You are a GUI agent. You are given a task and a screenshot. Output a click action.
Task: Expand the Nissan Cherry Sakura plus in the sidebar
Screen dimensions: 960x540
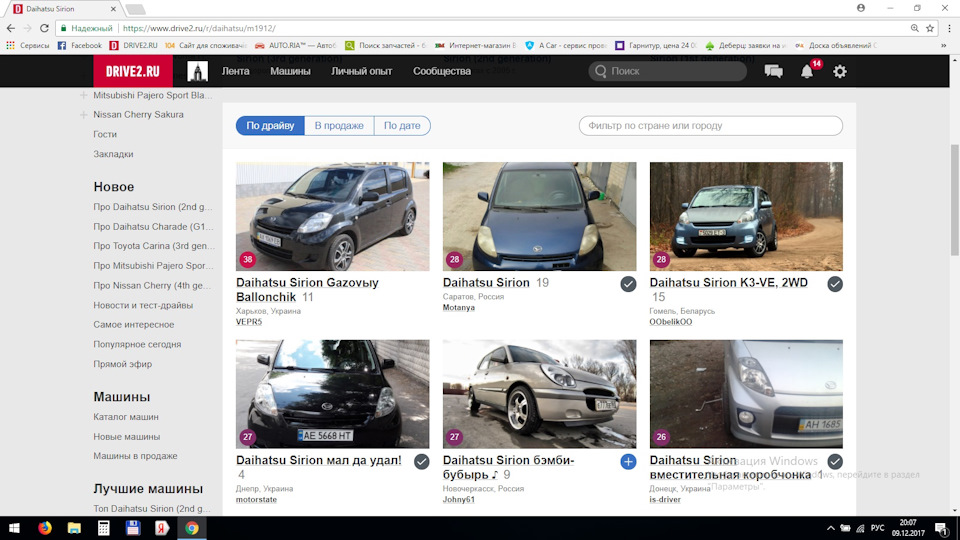point(83,114)
